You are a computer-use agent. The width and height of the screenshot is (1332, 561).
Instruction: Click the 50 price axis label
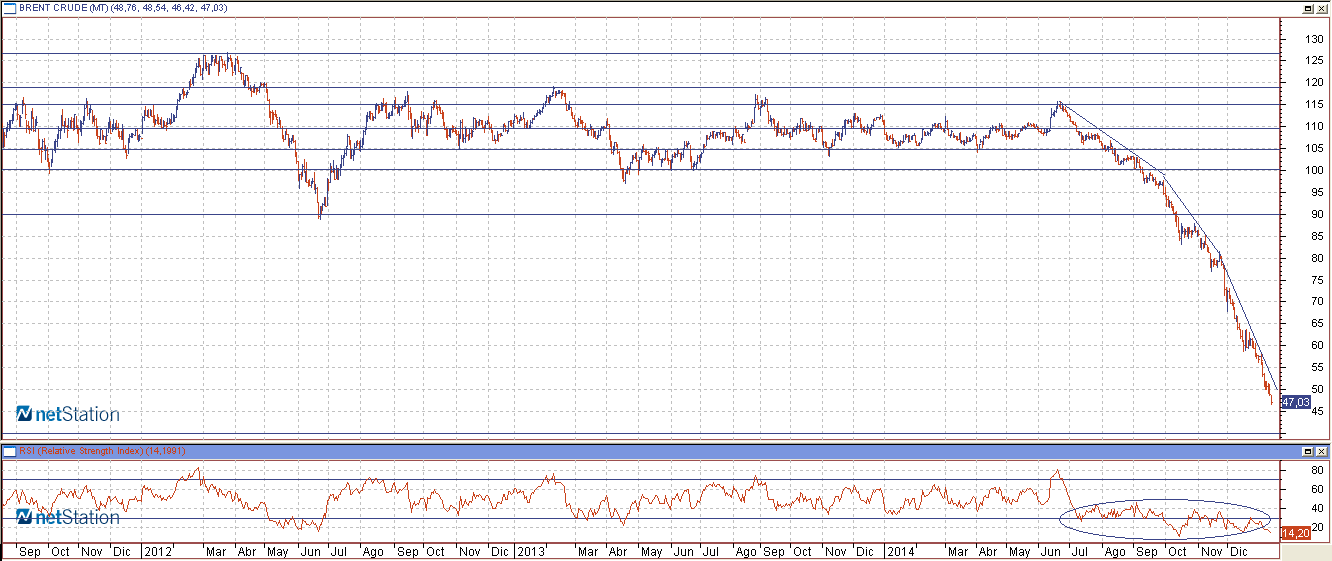[1317, 390]
